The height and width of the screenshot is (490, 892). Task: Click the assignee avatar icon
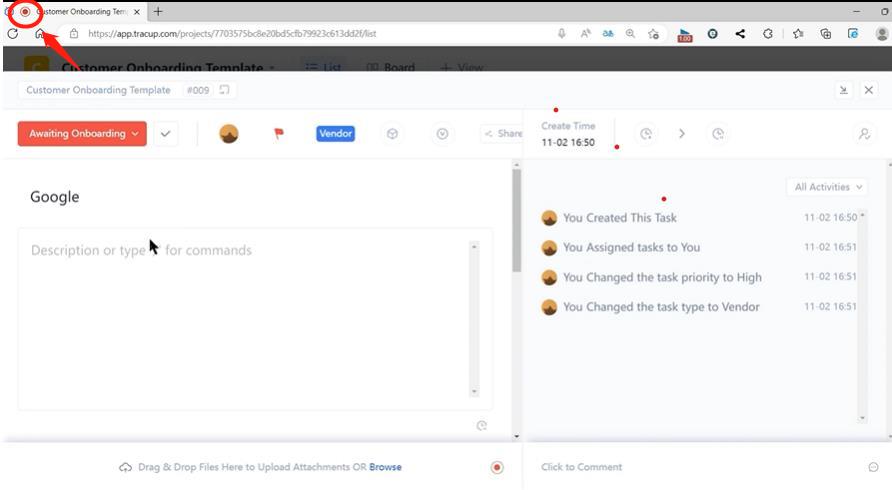(x=229, y=134)
